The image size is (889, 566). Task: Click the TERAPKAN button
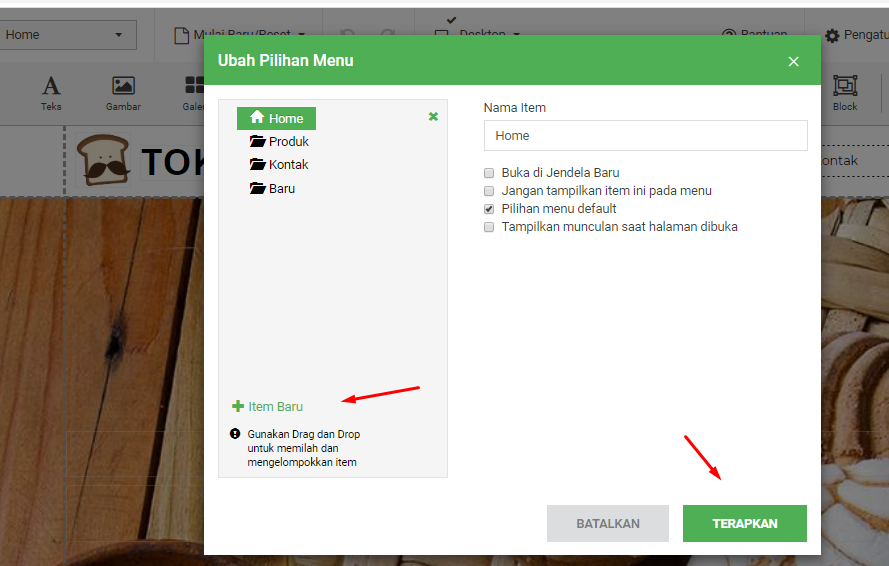(744, 523)
